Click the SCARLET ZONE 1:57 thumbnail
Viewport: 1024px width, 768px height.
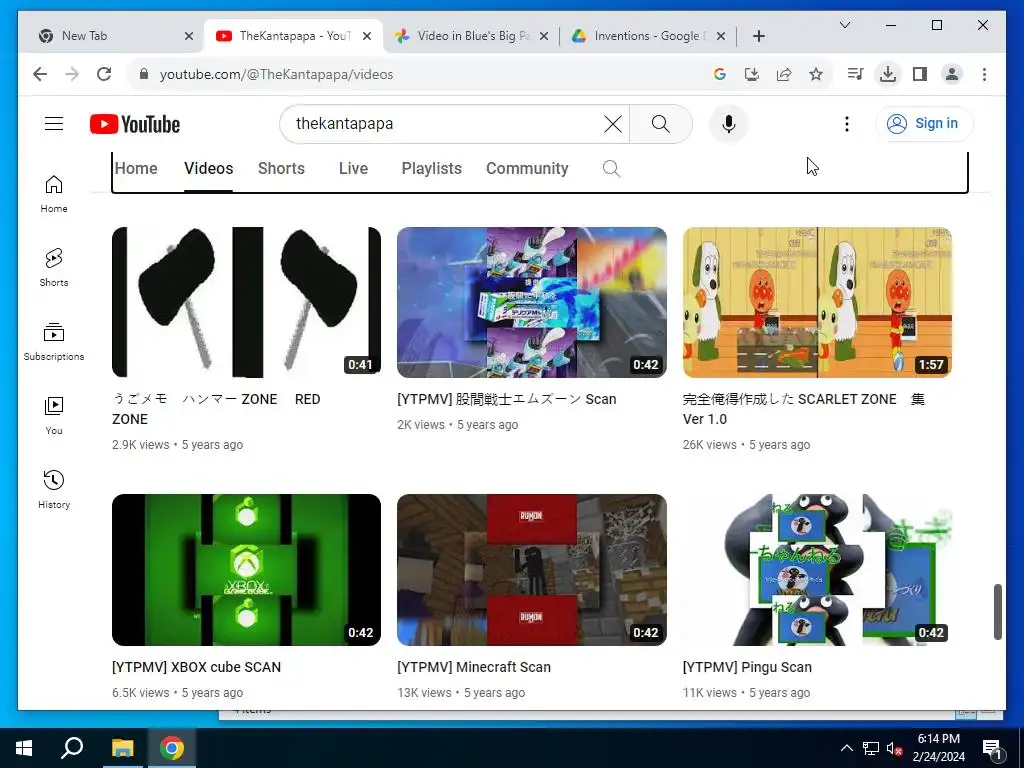click(x=817, y=302)
